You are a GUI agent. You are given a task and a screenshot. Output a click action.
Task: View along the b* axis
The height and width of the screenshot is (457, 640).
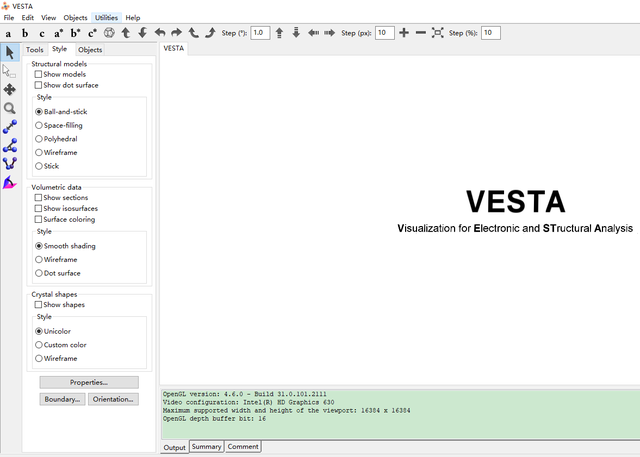[75, 33]
